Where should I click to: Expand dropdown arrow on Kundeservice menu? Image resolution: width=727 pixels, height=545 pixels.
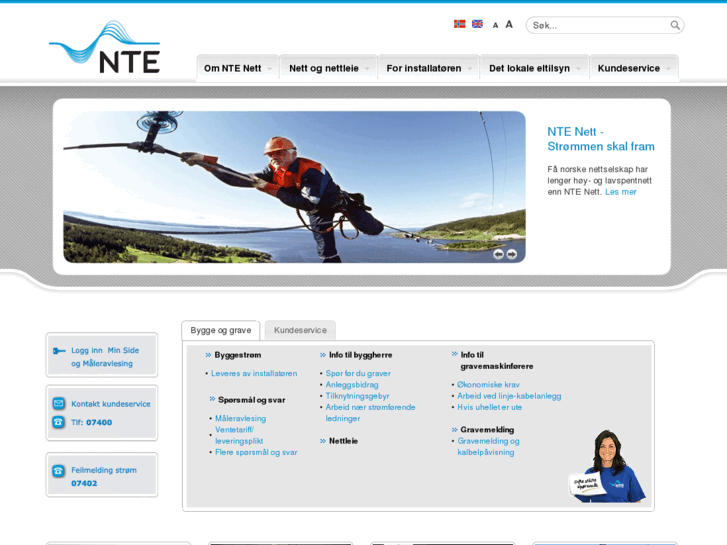pyautogui.click(x=668, y=69)
